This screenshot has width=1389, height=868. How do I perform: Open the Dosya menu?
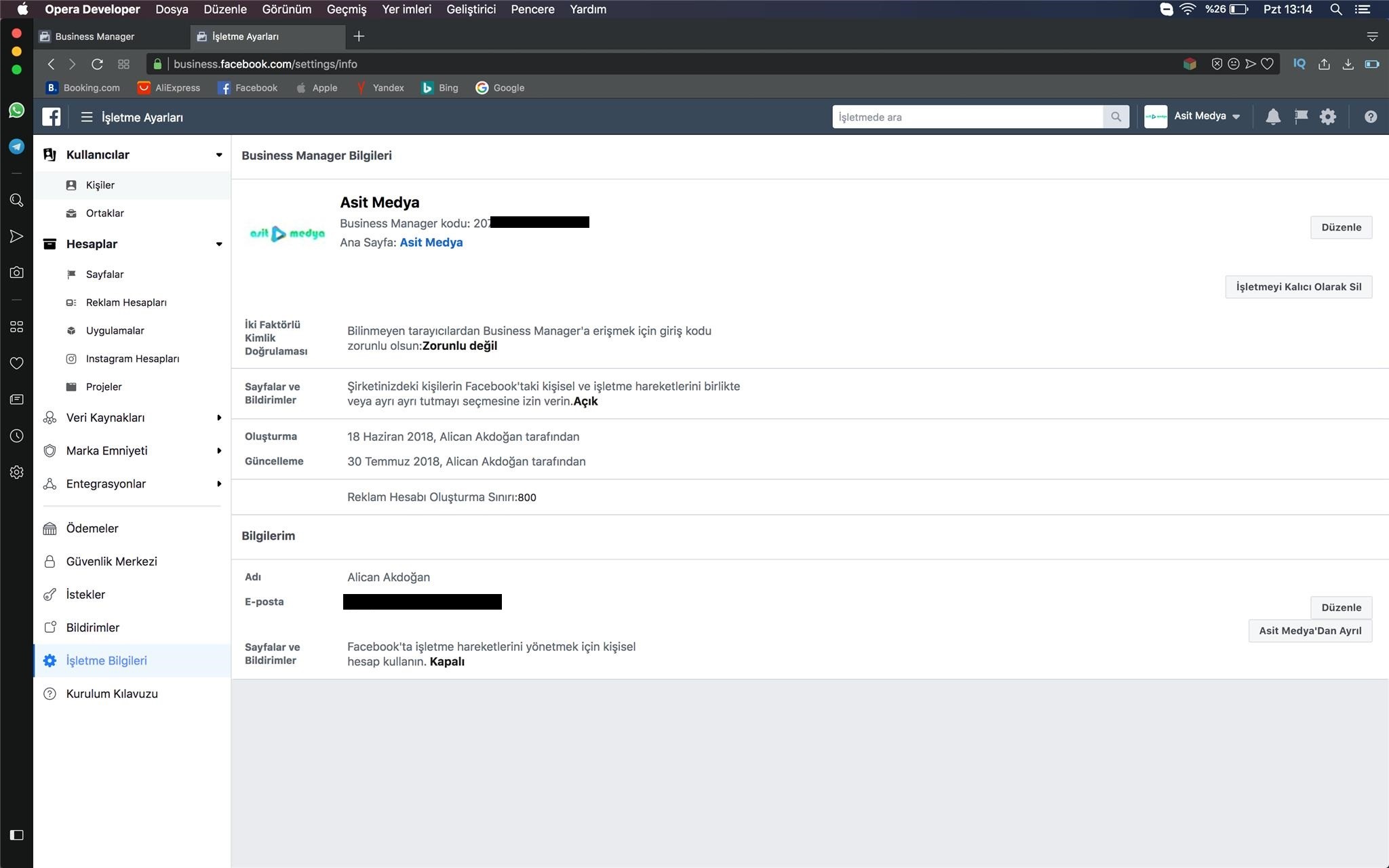coord(172,9)
